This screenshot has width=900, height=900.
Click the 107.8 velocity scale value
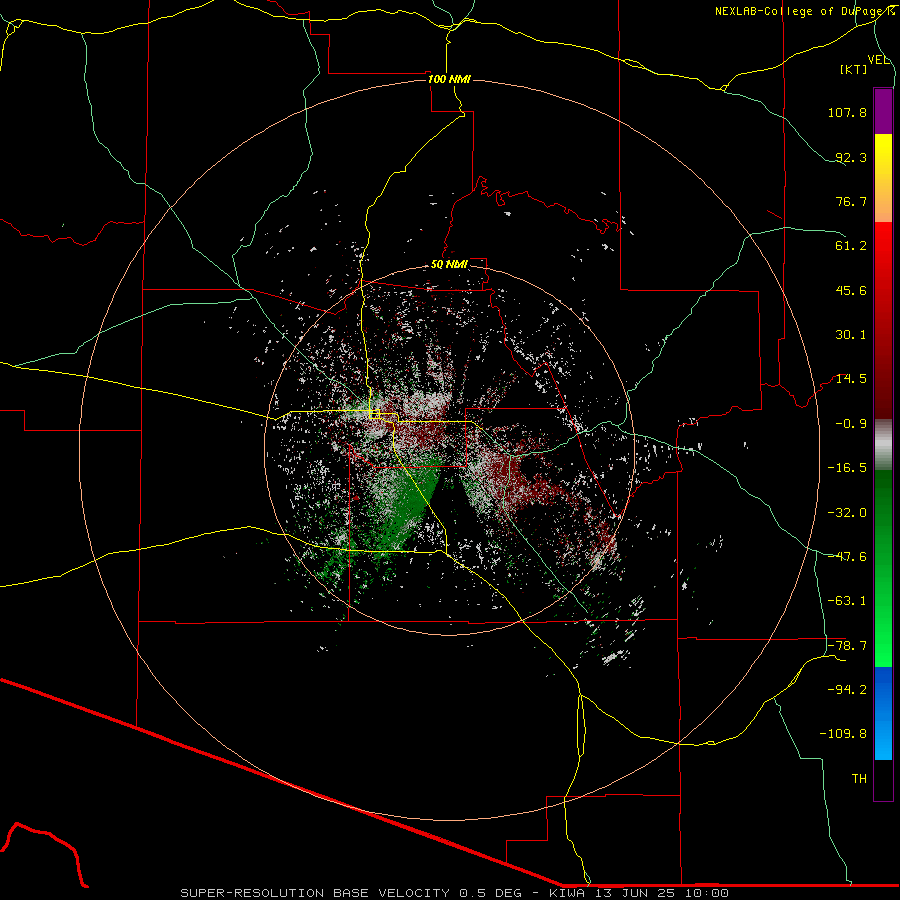pos(847,112)
